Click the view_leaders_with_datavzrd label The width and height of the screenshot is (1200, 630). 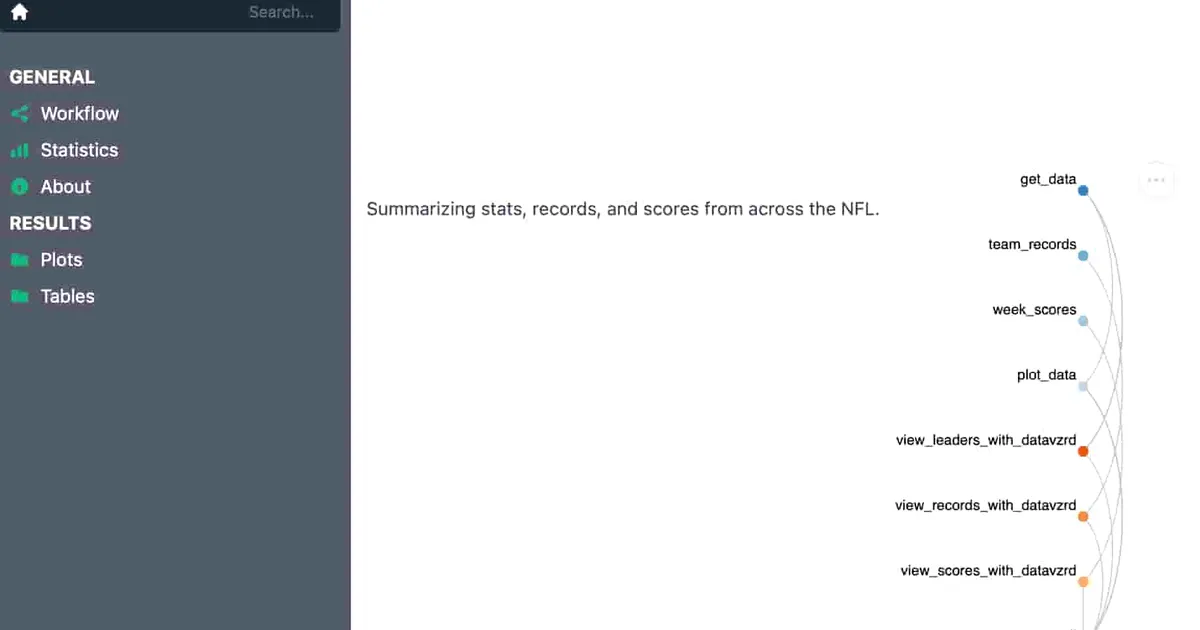pyautogui.click(x=986, y=440)
